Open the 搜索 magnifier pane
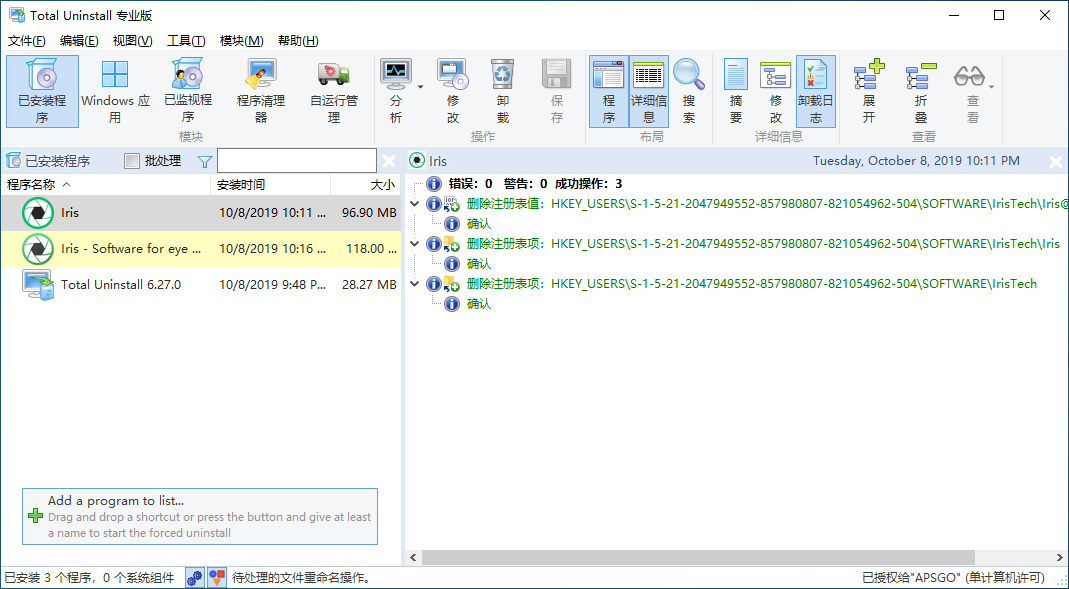This screenshot has height=589, width=1069. coord(689,92)
